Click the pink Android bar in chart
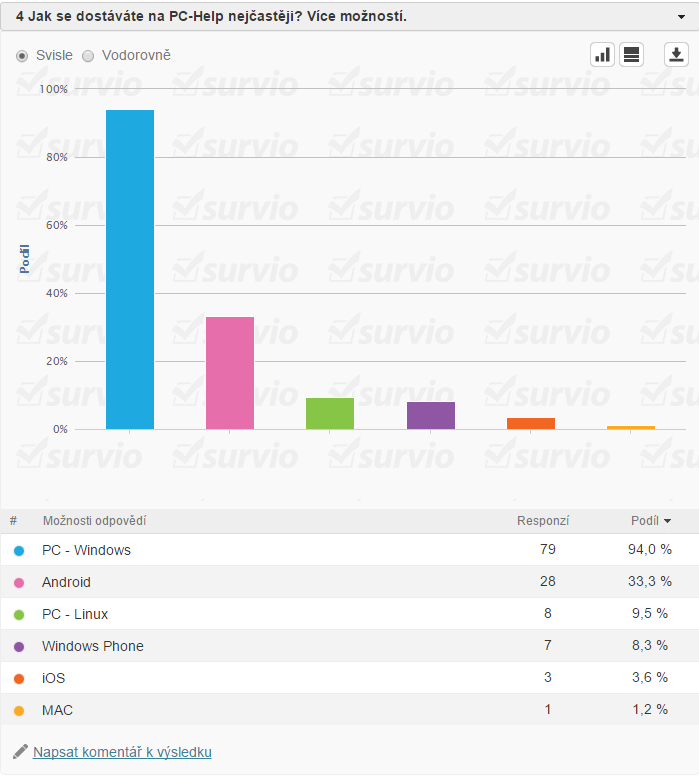The height and width of the screenshot is (781, 699). pyautogui.click(x=230, y=373)
